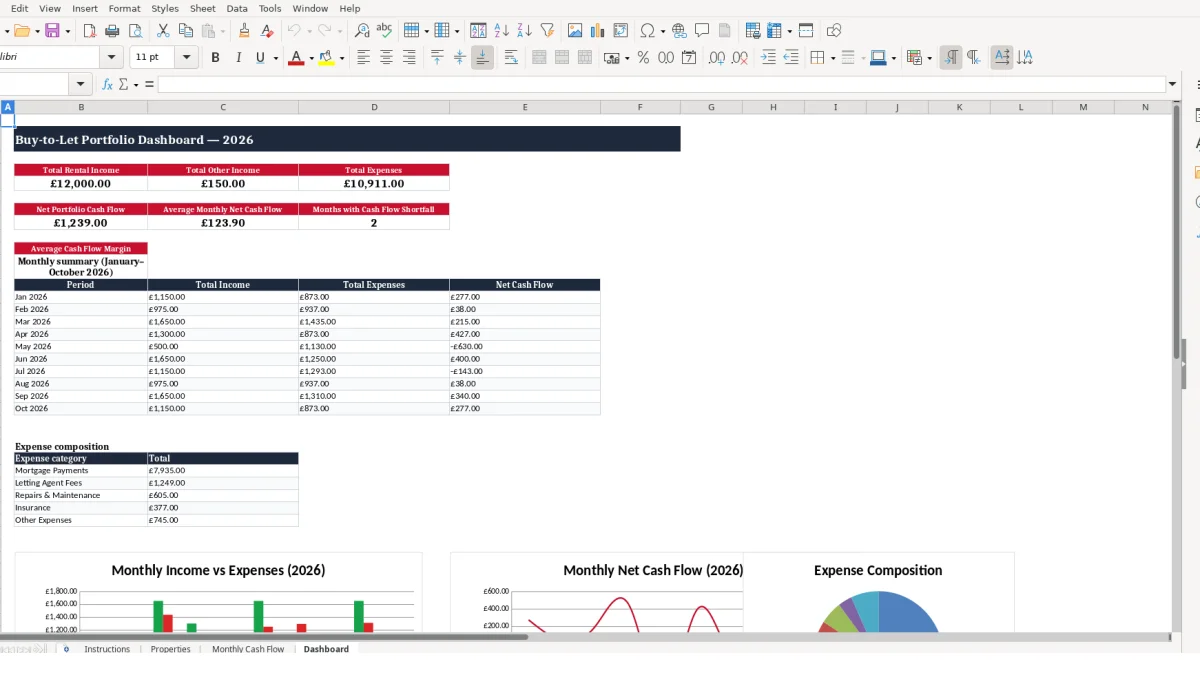This screenshot has height=675, width=1200.
Task: Toggle Print Preview
Action: click(135, 31)
